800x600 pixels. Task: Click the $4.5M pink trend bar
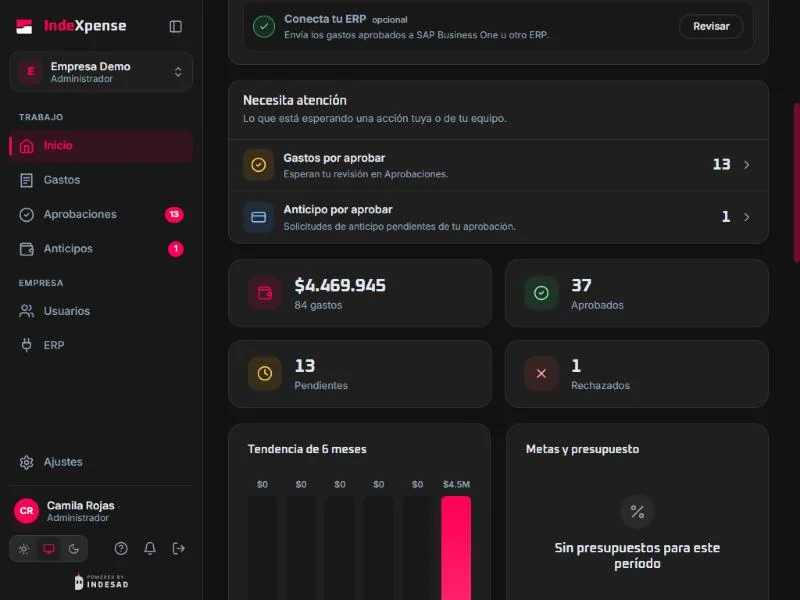coord(456,548)
